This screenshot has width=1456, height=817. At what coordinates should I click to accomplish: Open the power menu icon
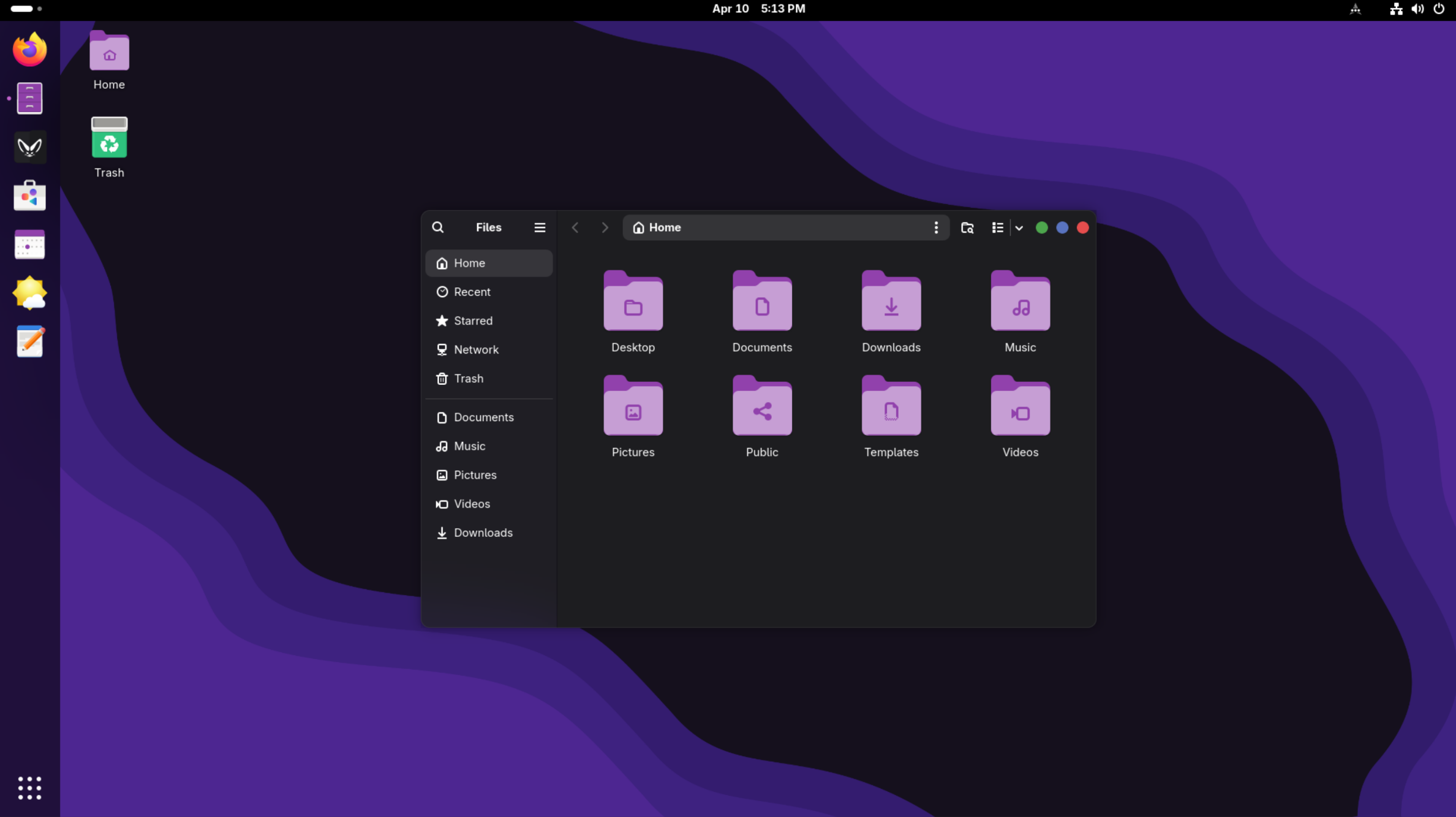pos(1439,9)
